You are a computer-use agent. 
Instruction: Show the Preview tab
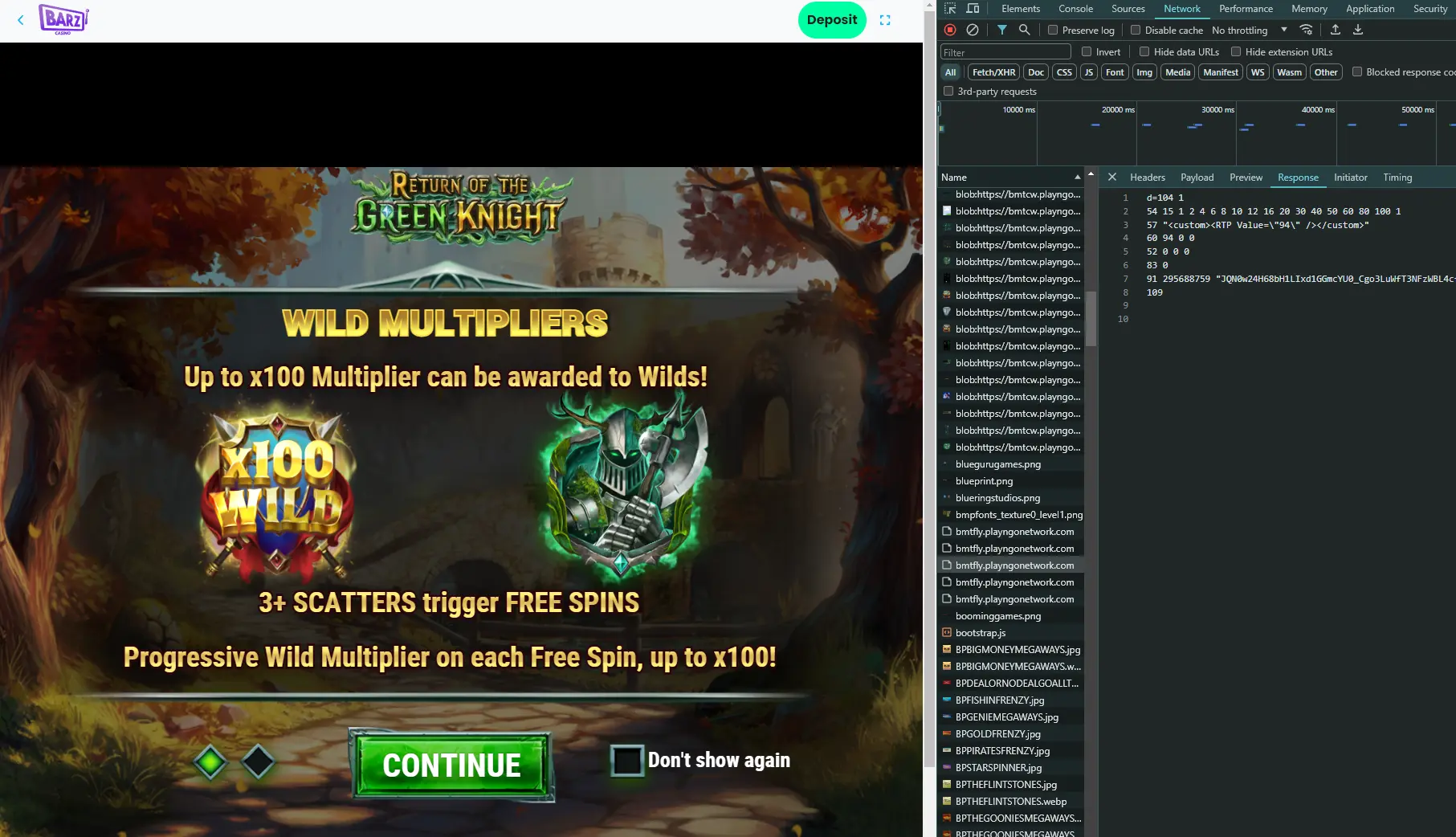(x=1246, y=178)
